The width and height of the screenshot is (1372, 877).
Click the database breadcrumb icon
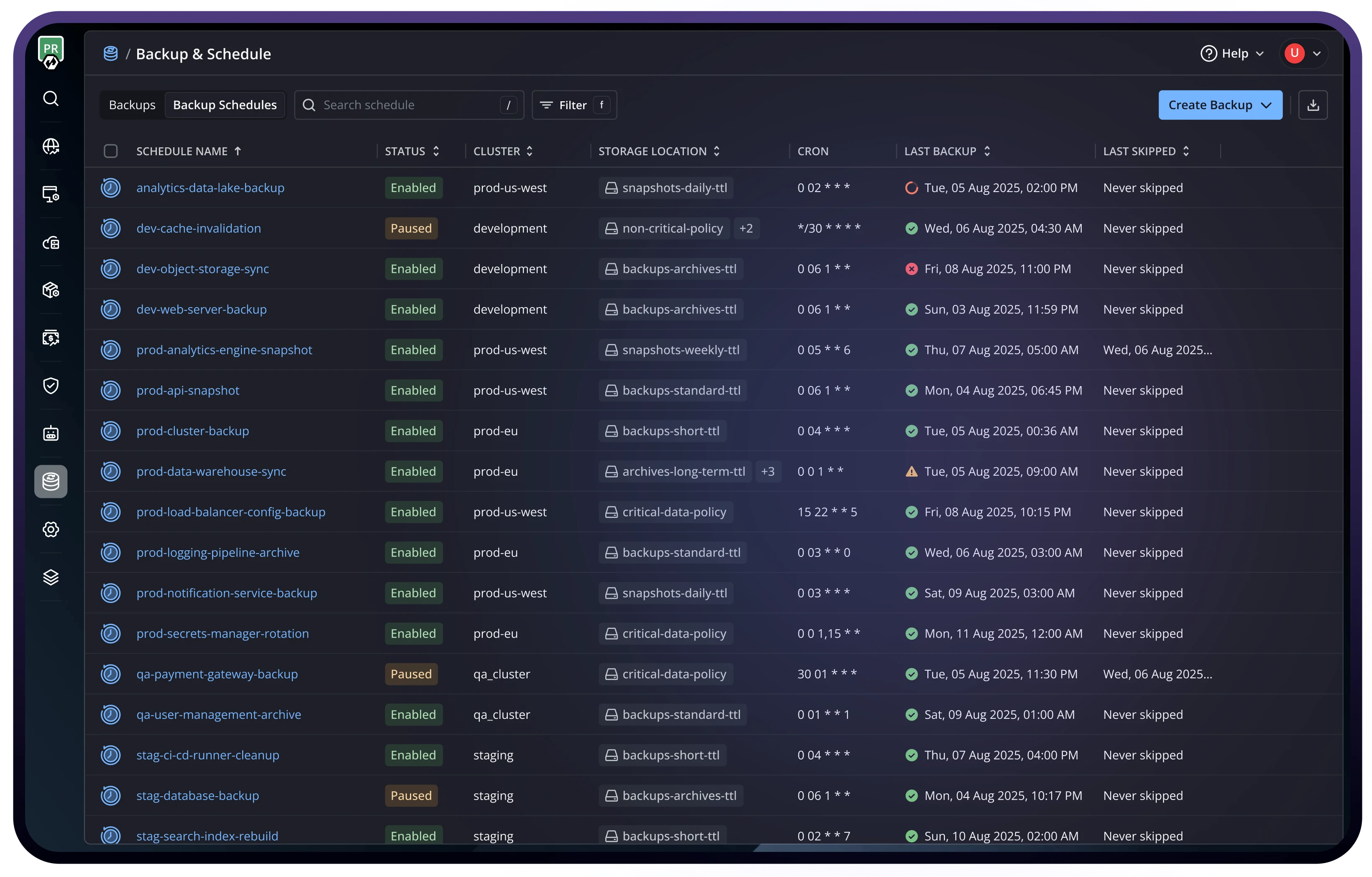pyautogui.click(x=110, y=54)
